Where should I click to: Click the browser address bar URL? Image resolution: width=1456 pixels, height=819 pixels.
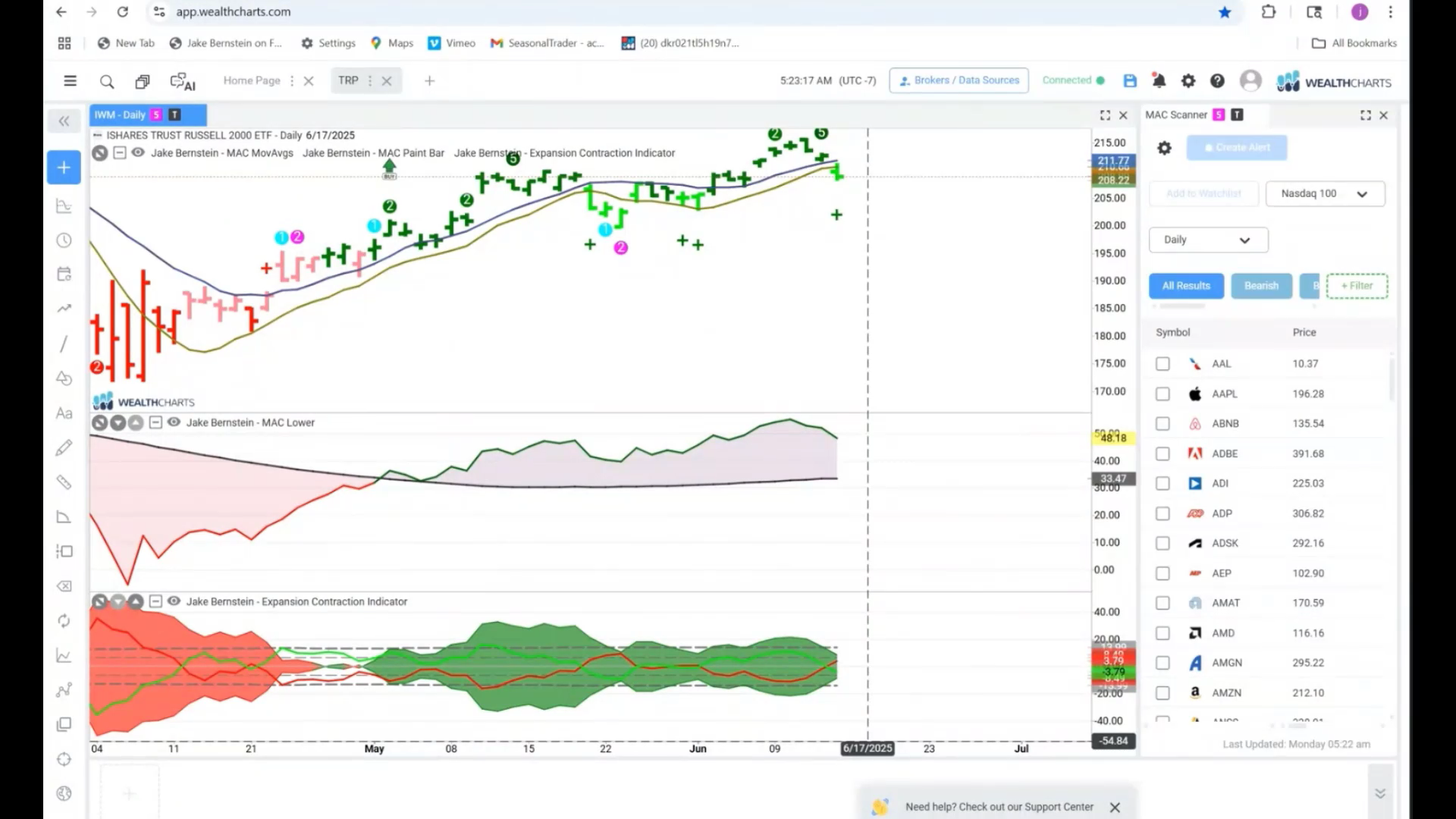[234, 11]
